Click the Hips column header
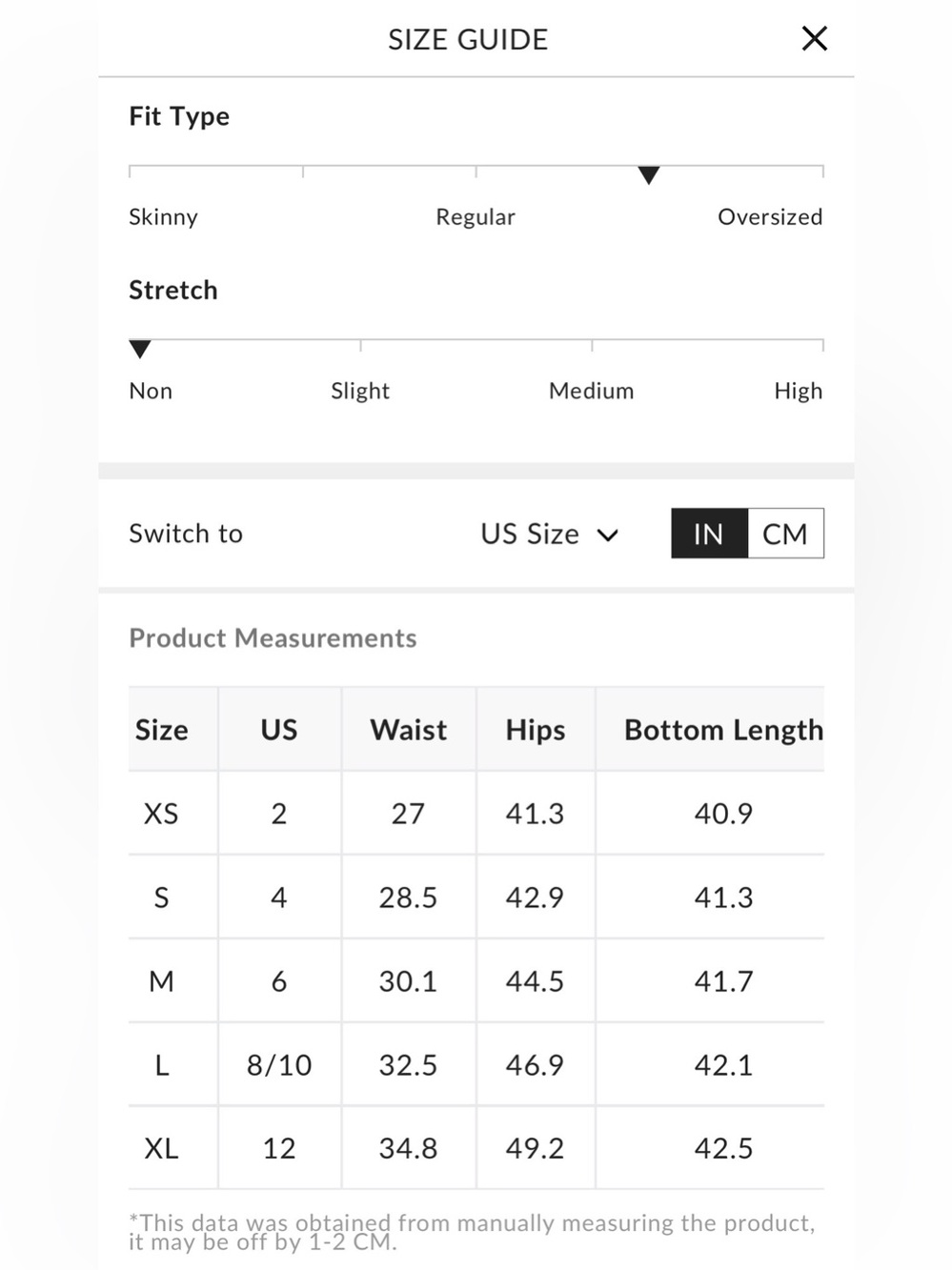 pos(536,730)
